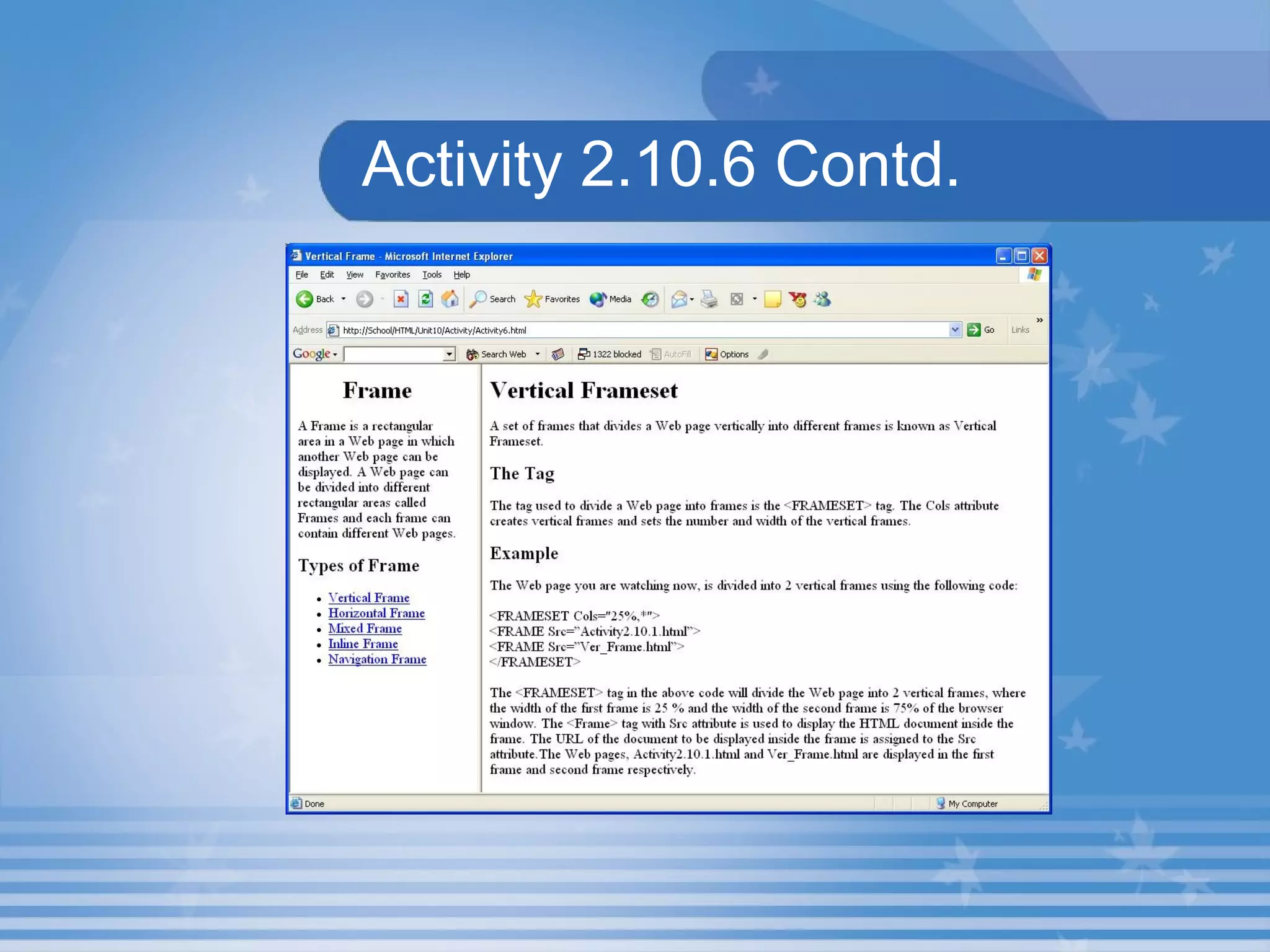Expand the Links toolbar chevron
The height and width of the screenshot is (952, 1270).
pos(1040,320)
